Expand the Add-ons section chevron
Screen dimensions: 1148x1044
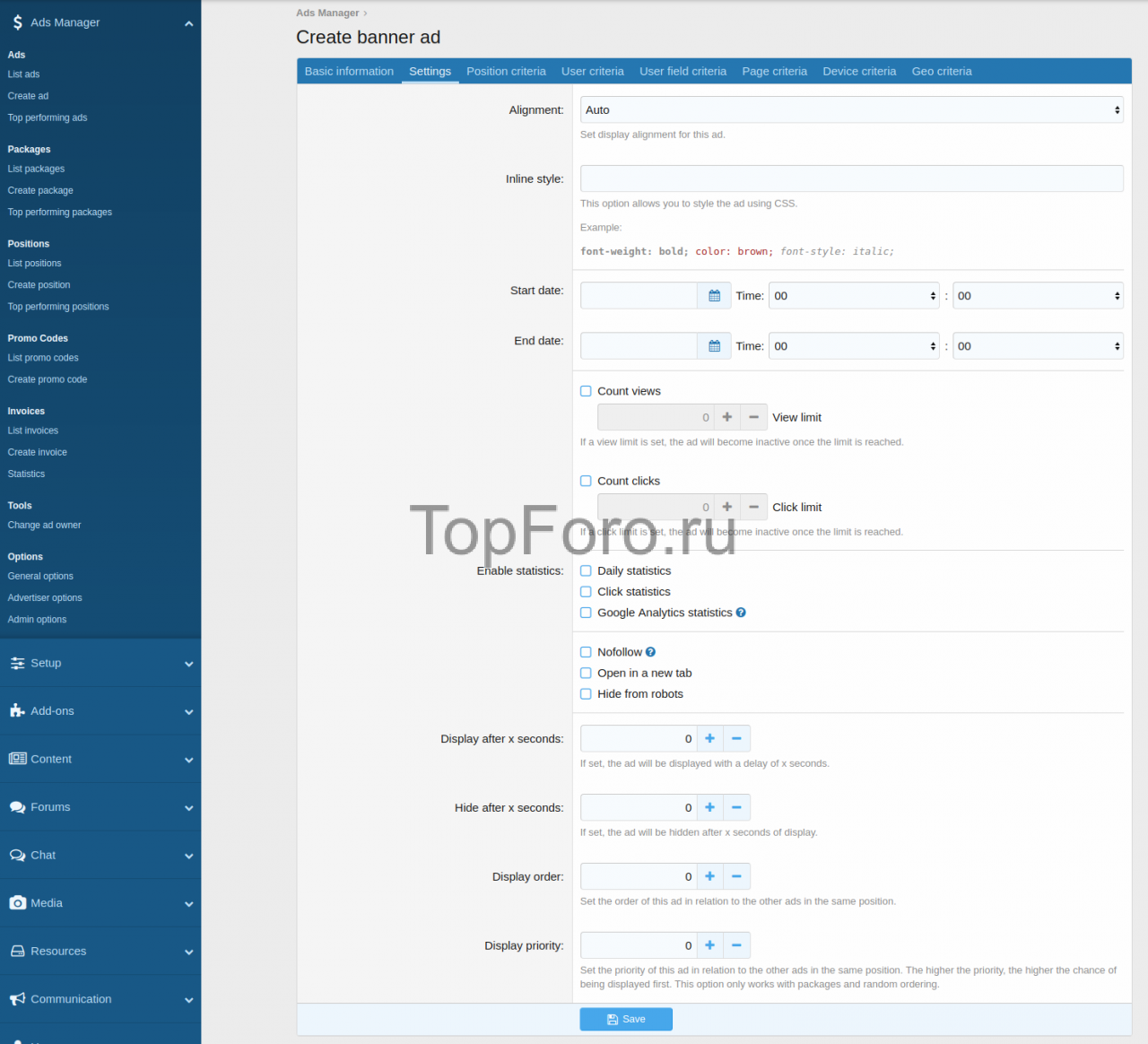coord(188,712)
